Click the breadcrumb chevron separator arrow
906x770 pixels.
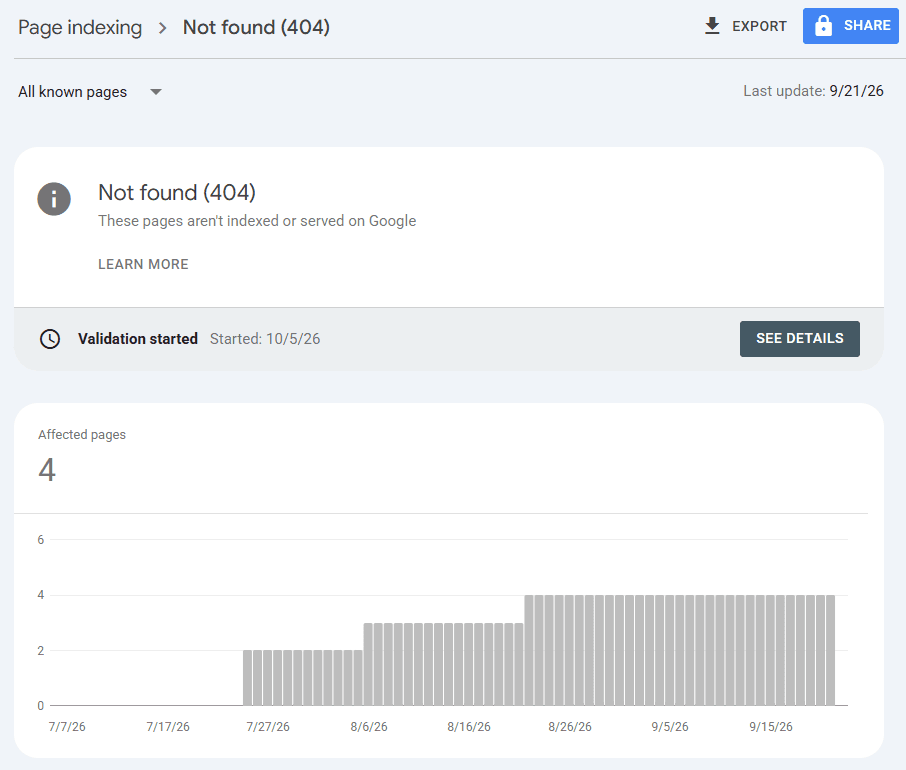click(x=162, y=28)
